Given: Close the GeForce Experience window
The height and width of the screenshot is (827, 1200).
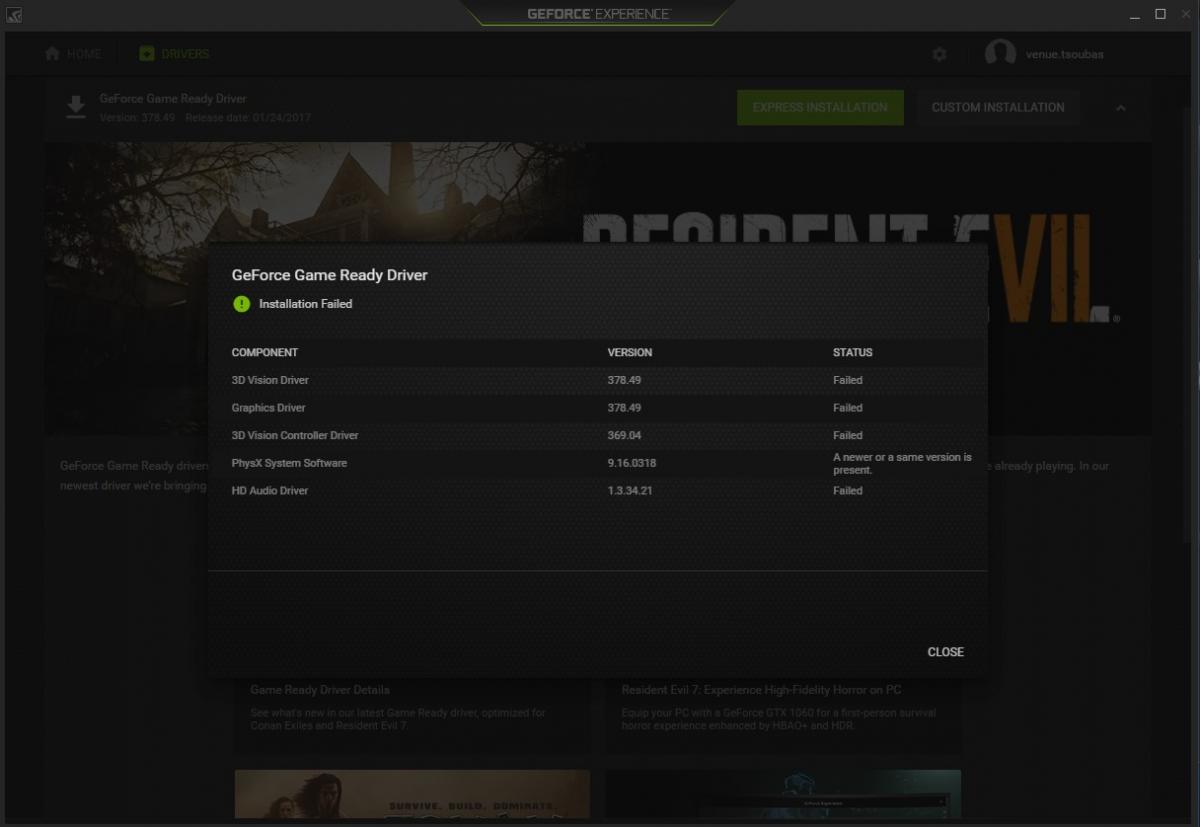Looking at the screenshot, I should point(1185,14).
